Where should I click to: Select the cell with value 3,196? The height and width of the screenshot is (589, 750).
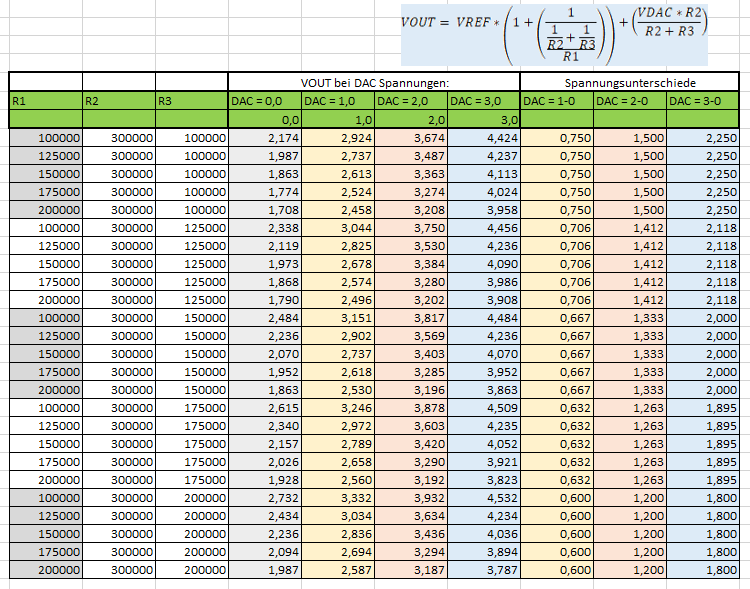click(411, 390)
